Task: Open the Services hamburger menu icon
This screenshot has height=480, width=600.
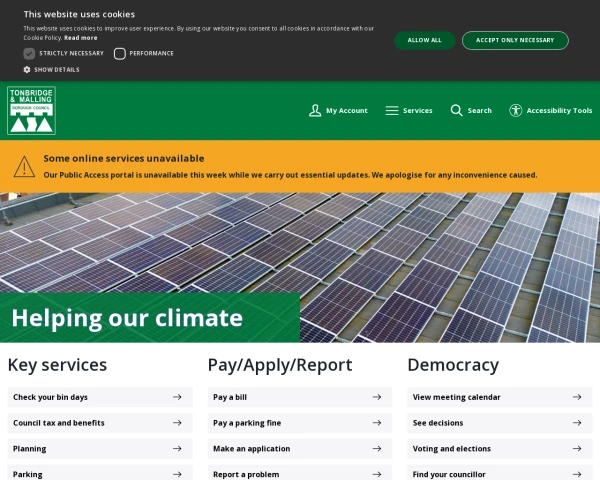Action: click(392, 110)
